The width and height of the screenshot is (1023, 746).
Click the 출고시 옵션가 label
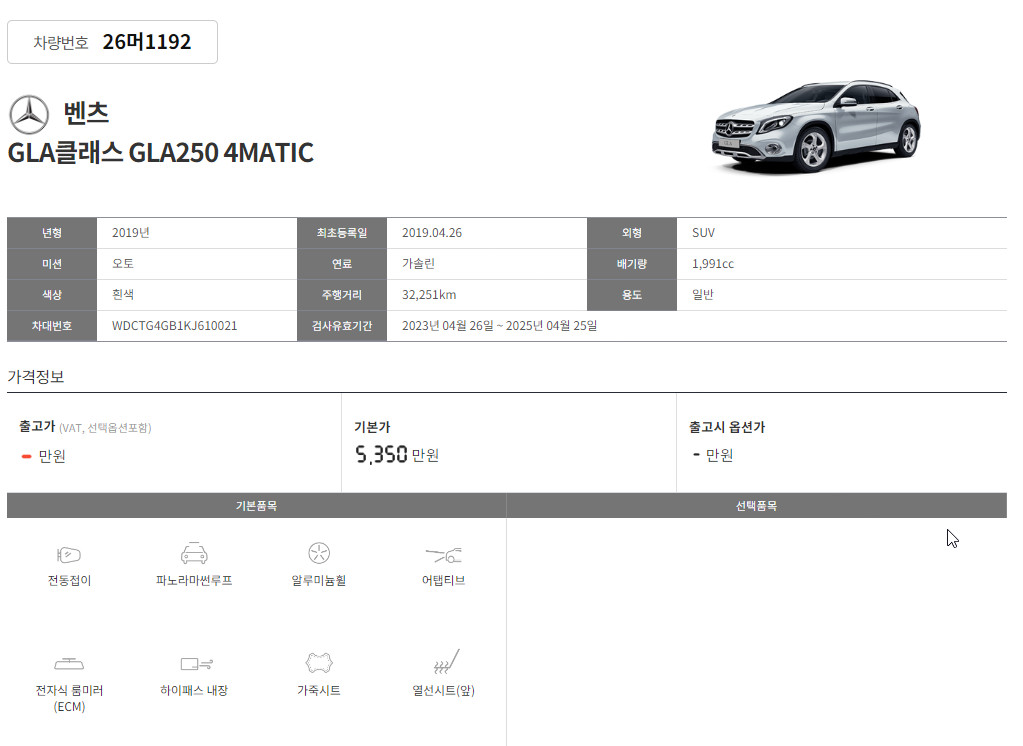(x=727, y=427)
